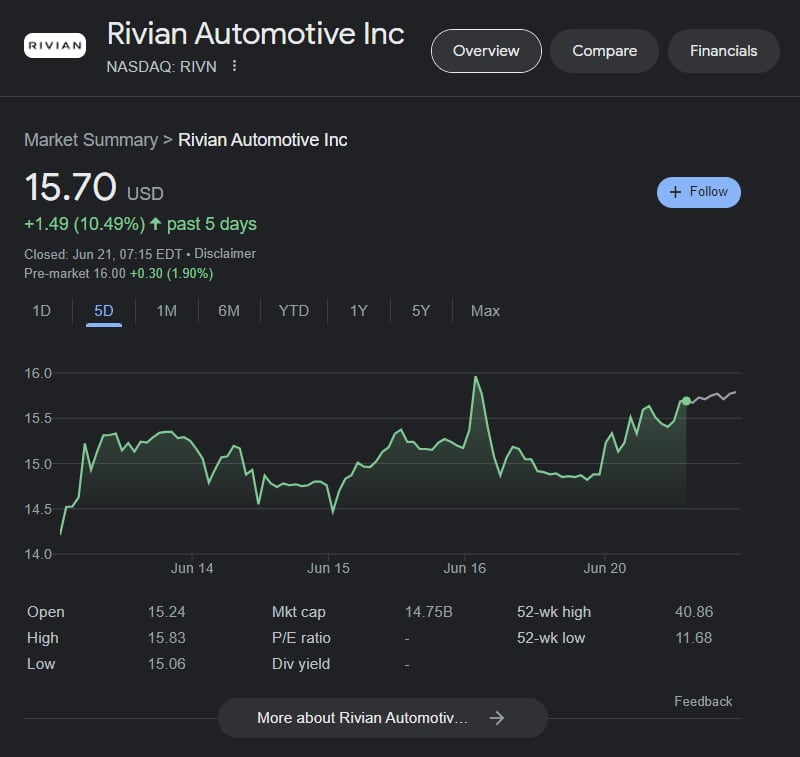Image resolution: width=800 pixels, height=757 pixels.
Task: Click the Jun 16 price peak on chart
Action: click(x=476, y=377)
